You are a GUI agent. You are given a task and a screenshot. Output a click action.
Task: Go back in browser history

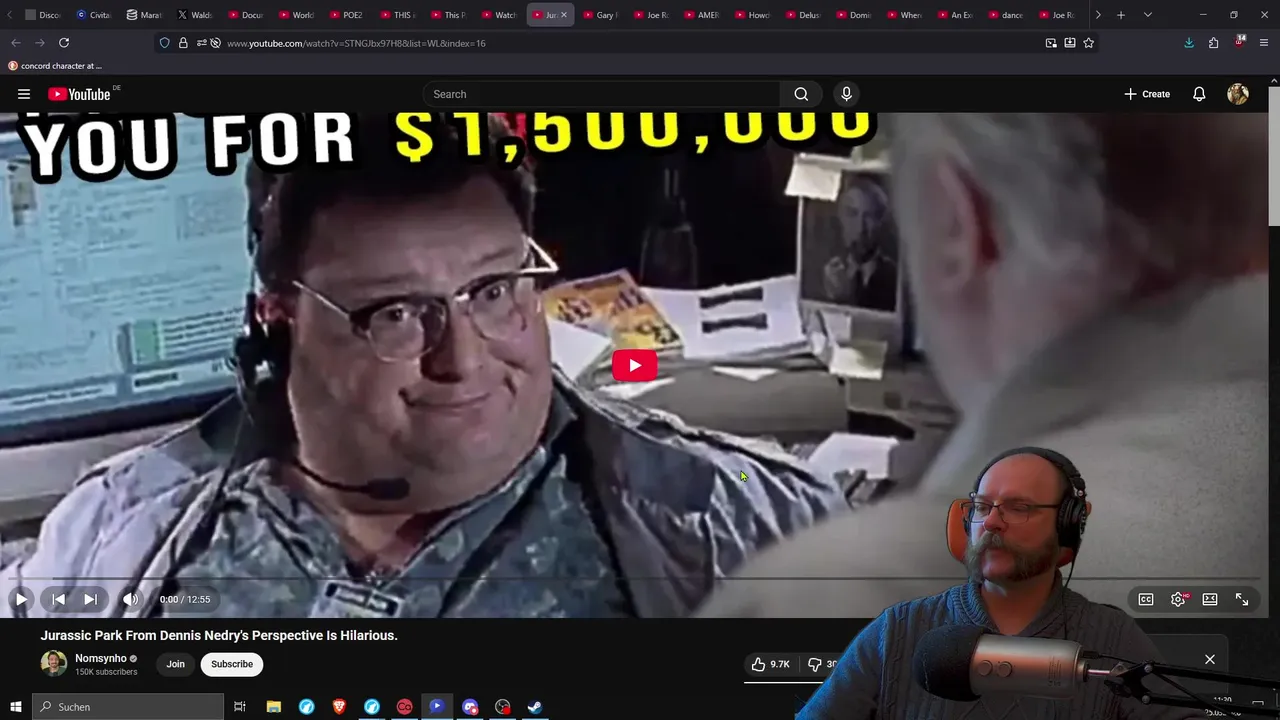point(16,43)
